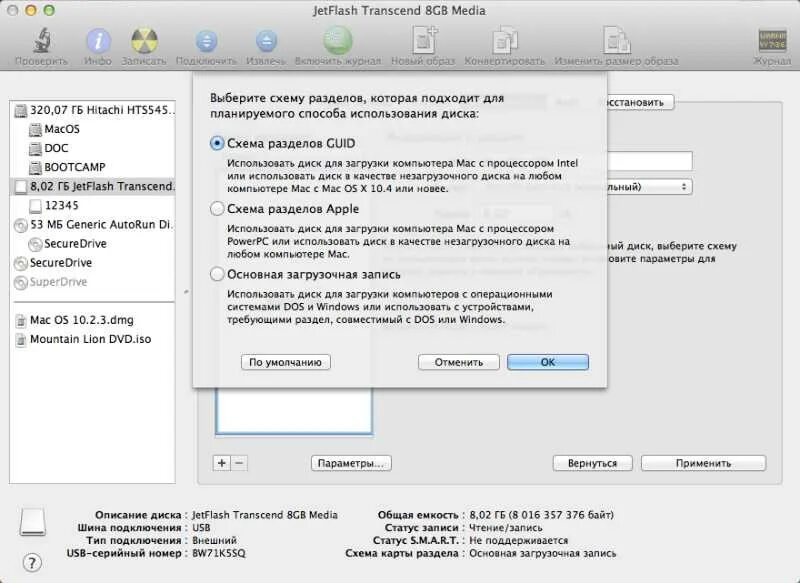The width and height of the screenshot is (800, 583).
Task: Click the Чтение/запись status value
Action: tap(505, 528)
